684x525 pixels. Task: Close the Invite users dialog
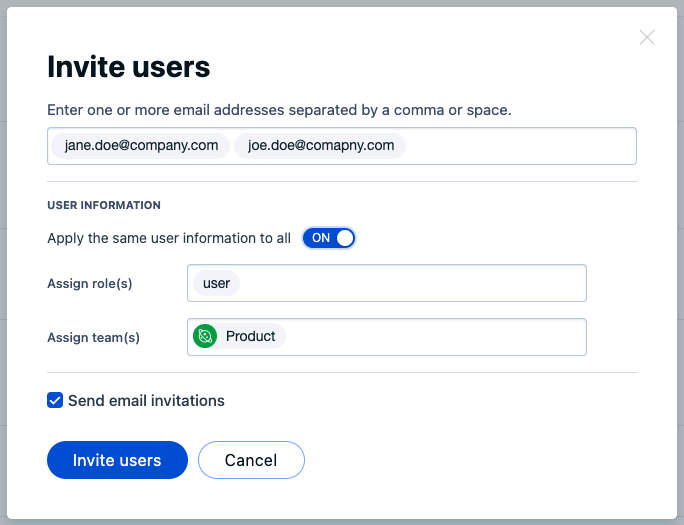(647, 38)
